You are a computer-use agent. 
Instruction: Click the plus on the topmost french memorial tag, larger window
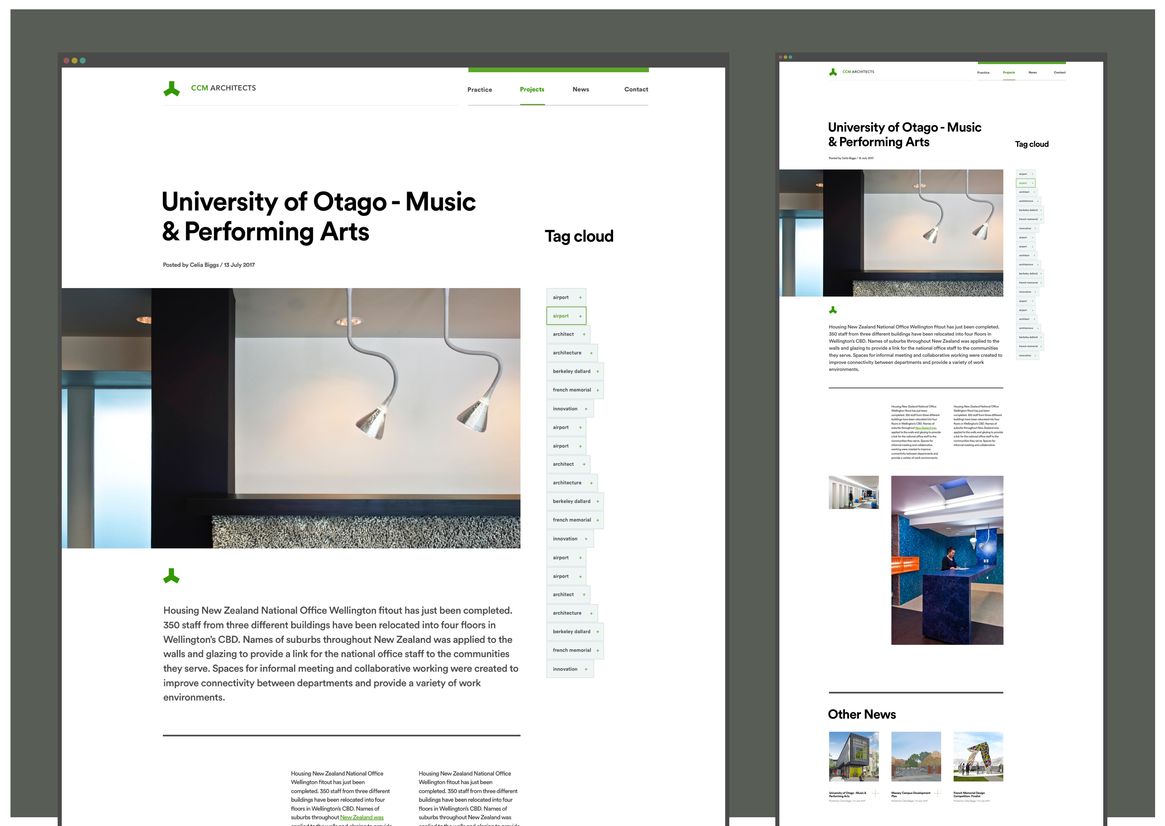[598, 390]
